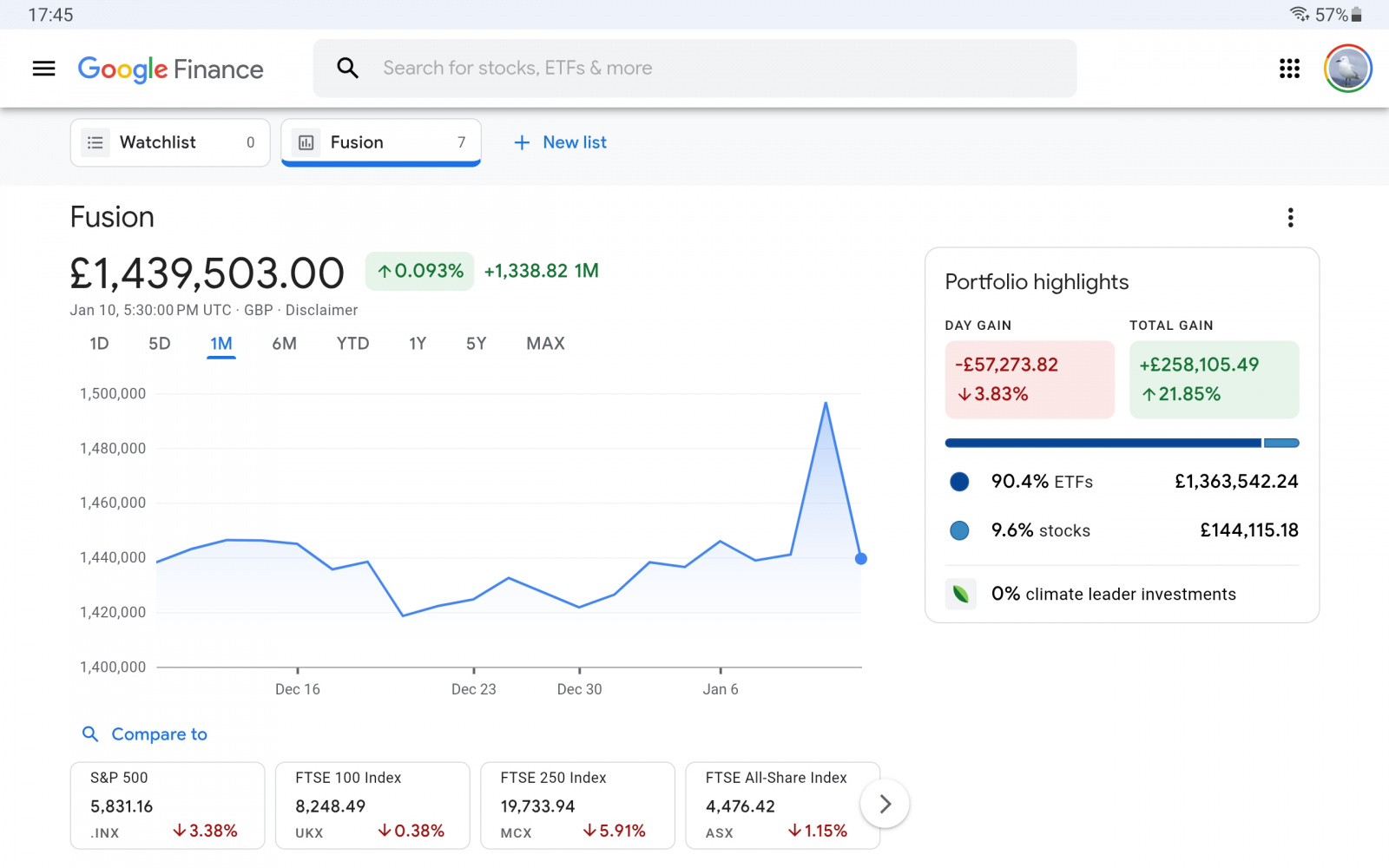Click the Fusion portfolio title
Image resolution: width=1389 pixels, height=868 pixels.
(x=112, y=217)
